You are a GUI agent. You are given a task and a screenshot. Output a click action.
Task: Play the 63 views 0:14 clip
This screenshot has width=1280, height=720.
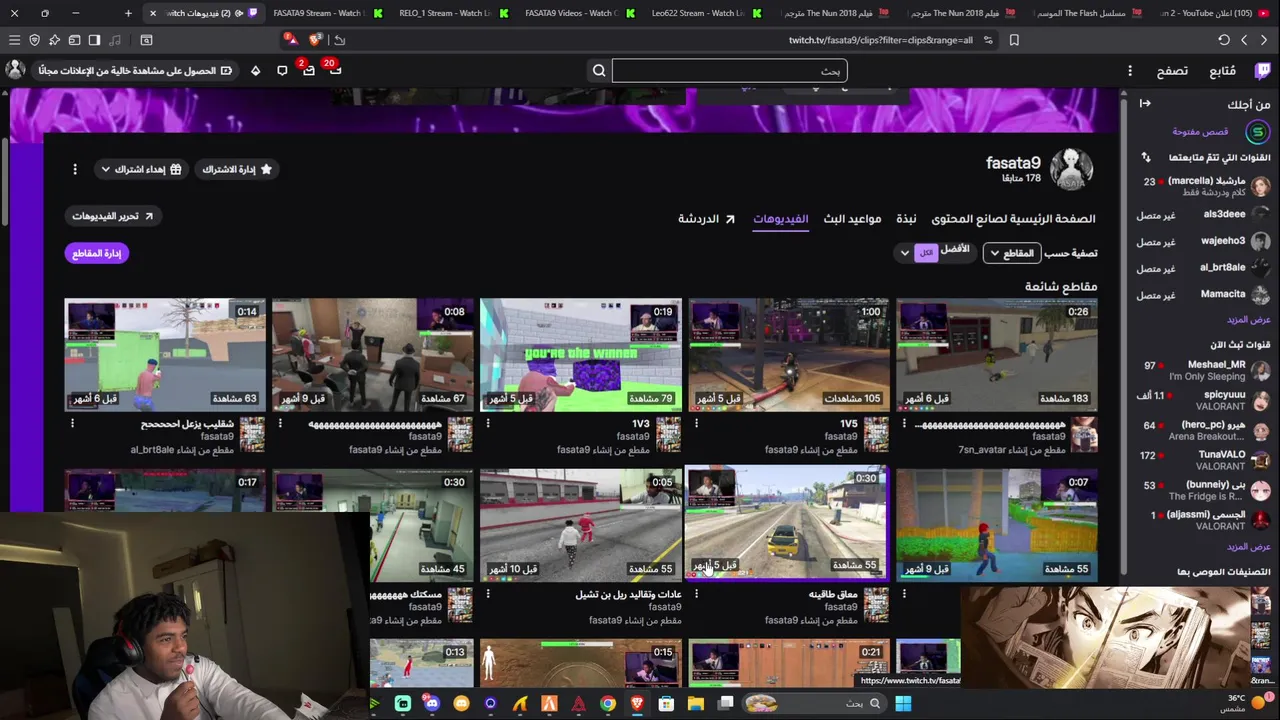point(165,354)
